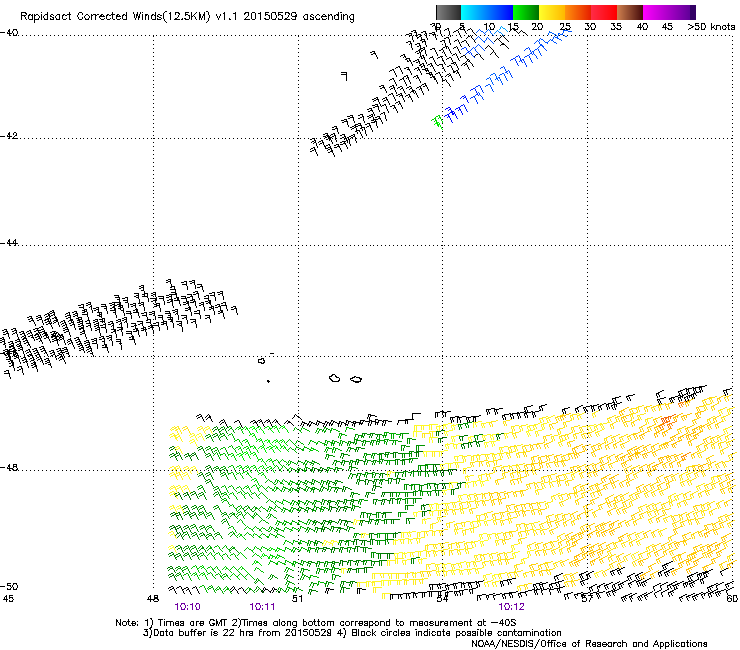The image size is (740, 650).
Task: Click the '10:10' time label
Action: point(187,607)
